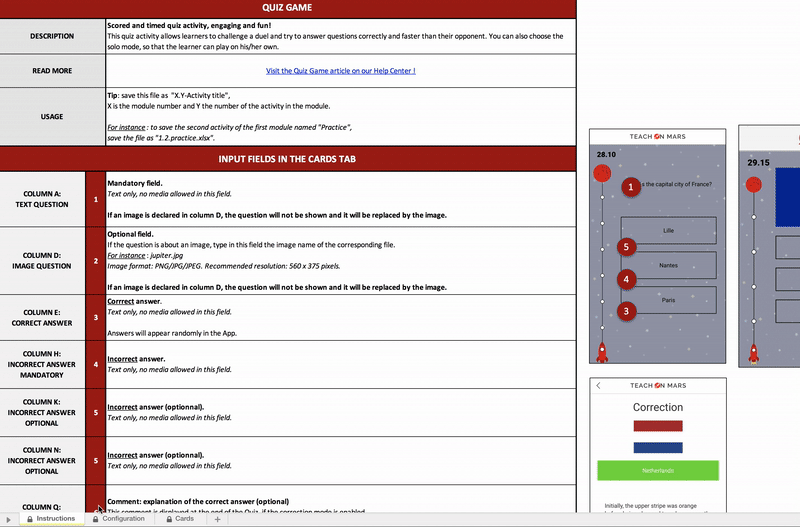Screen dimensions: 800x527
Task: Click the red planet in the first mockup
Action: click(x=602, y=173)
